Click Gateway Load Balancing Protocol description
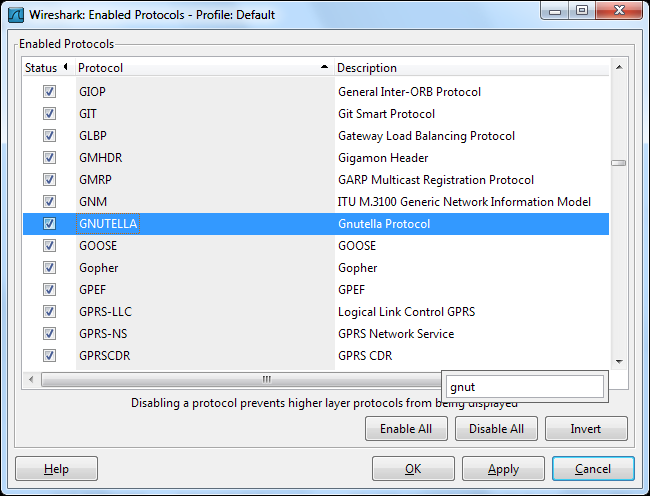This screenshot has width=650, height=496. pyautogui.click(x=427, y=135)
